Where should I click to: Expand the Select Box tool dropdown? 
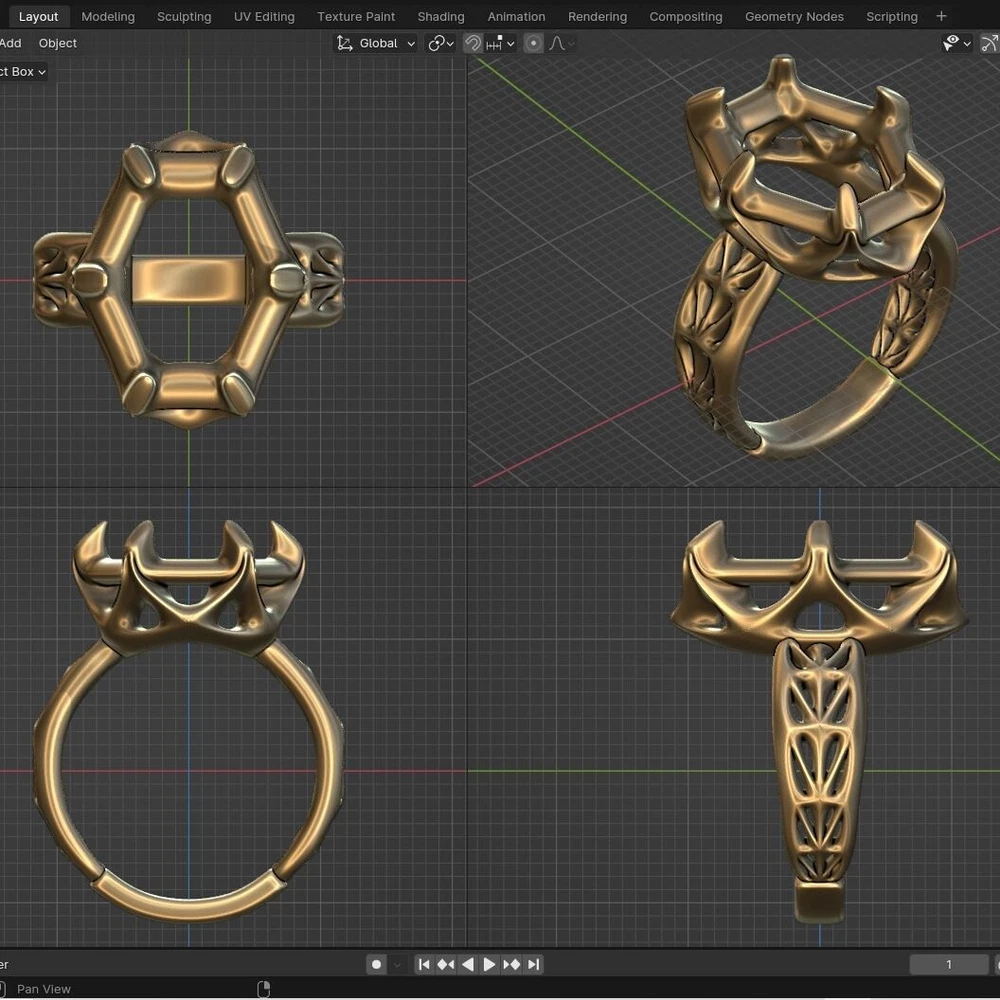(x=22, y=72)
